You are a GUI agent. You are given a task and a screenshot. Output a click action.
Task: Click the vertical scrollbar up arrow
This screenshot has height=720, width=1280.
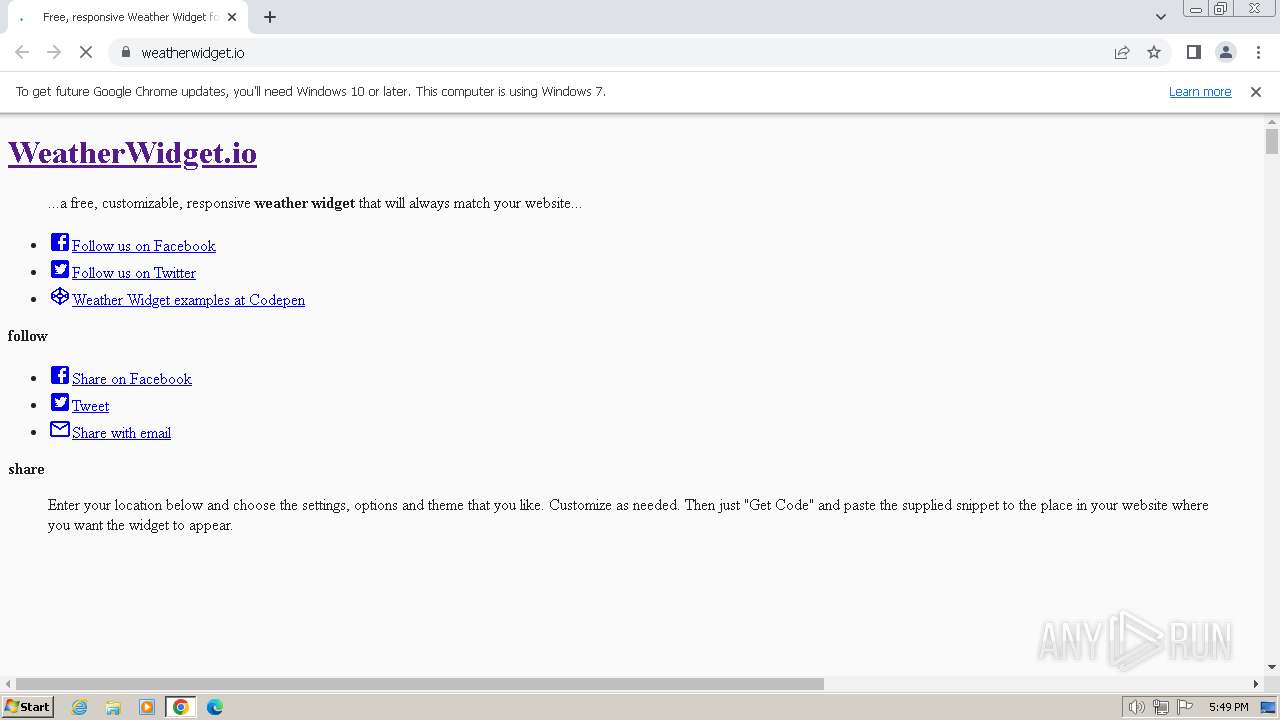click(1272, 122)
